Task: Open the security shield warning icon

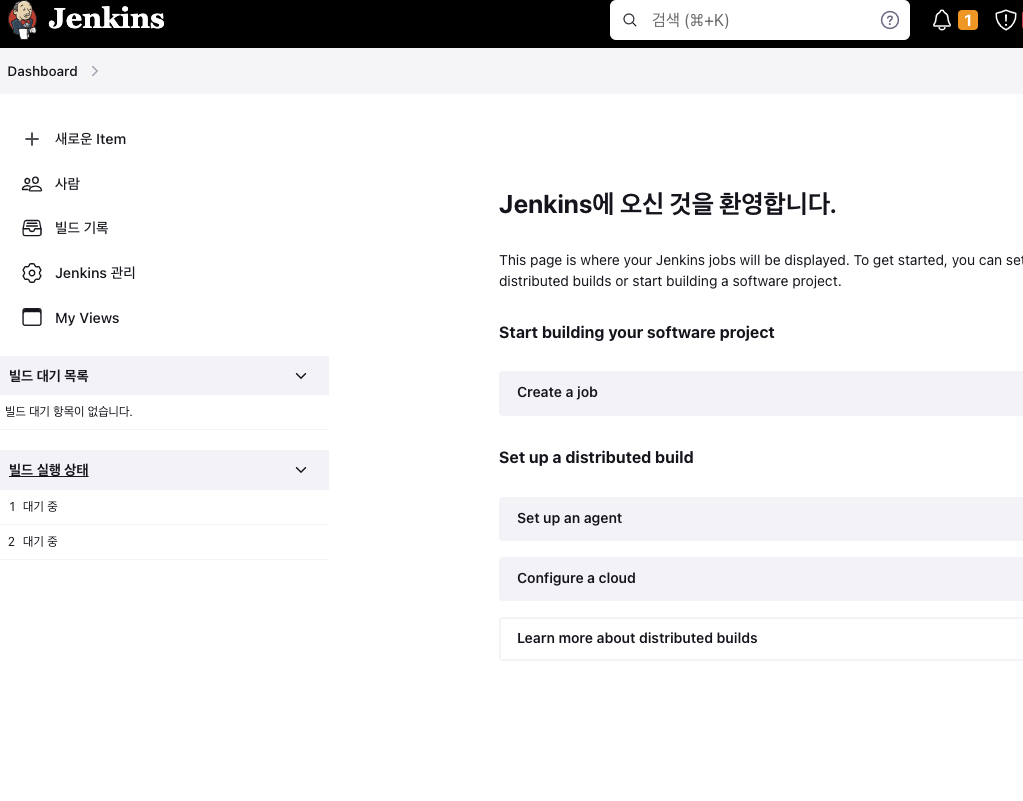Action: tap(1005, 20)
